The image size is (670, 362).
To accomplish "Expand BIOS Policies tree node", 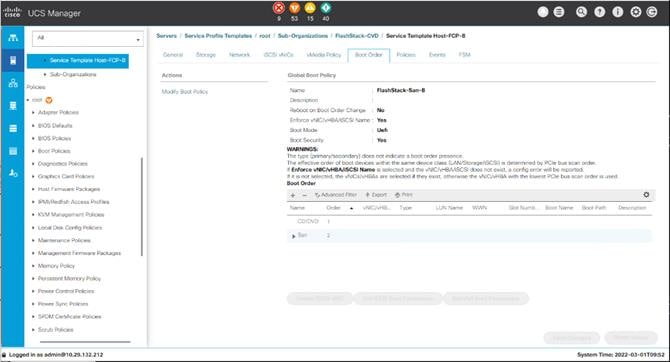I will [x=33, y=138].
